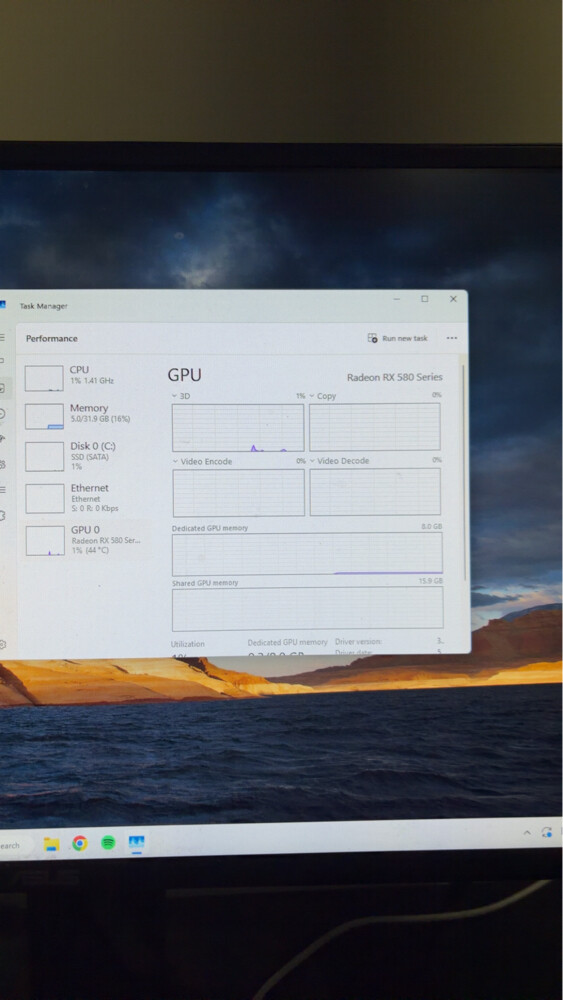Viewport: 563px width, 1000px height.
Task: Click the "Radeon RX 580 Series" text
Action: pos(395,377)
